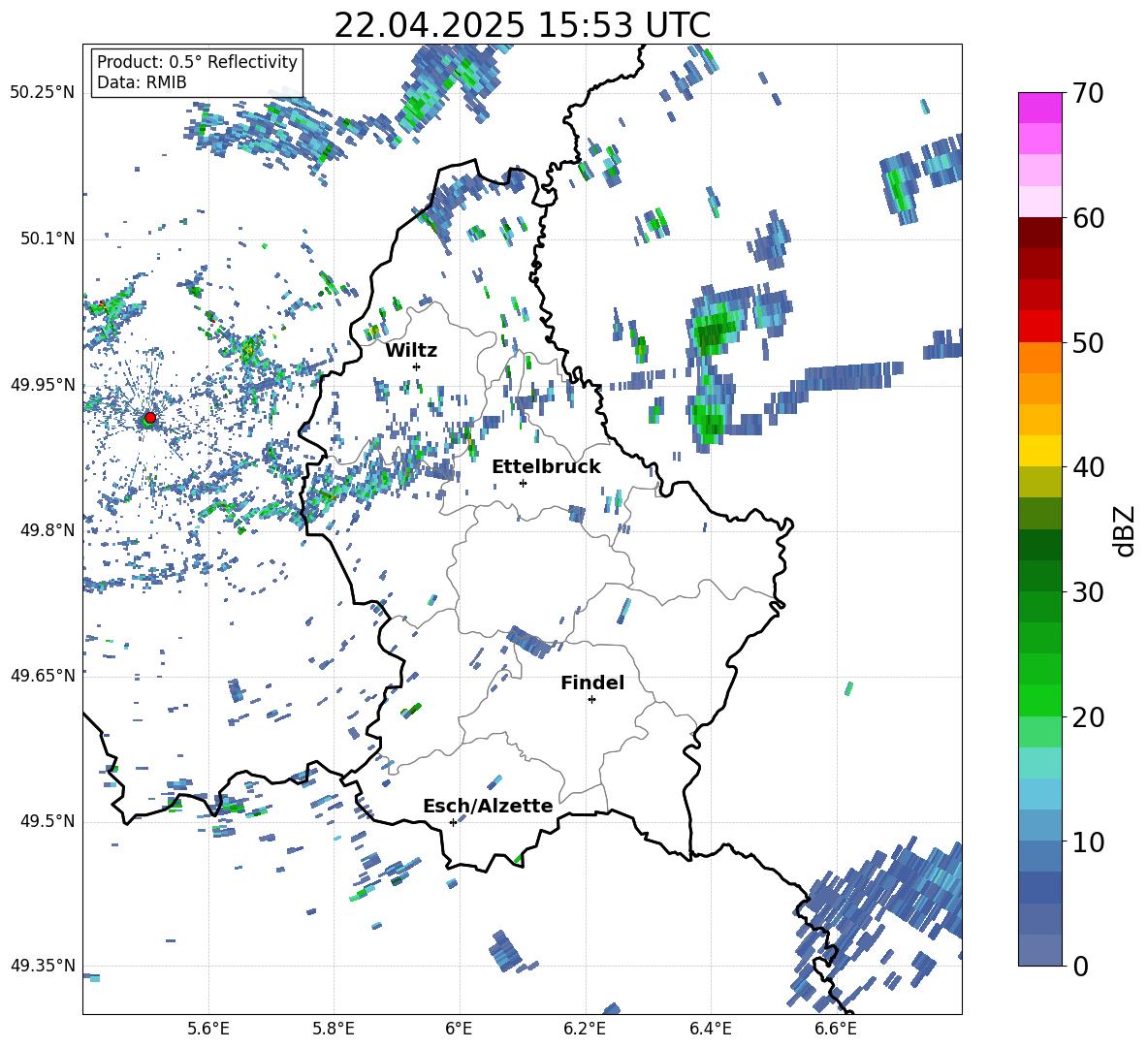
Task: Click the bright green colorbar segment near 20
Action: [1039, 700]
